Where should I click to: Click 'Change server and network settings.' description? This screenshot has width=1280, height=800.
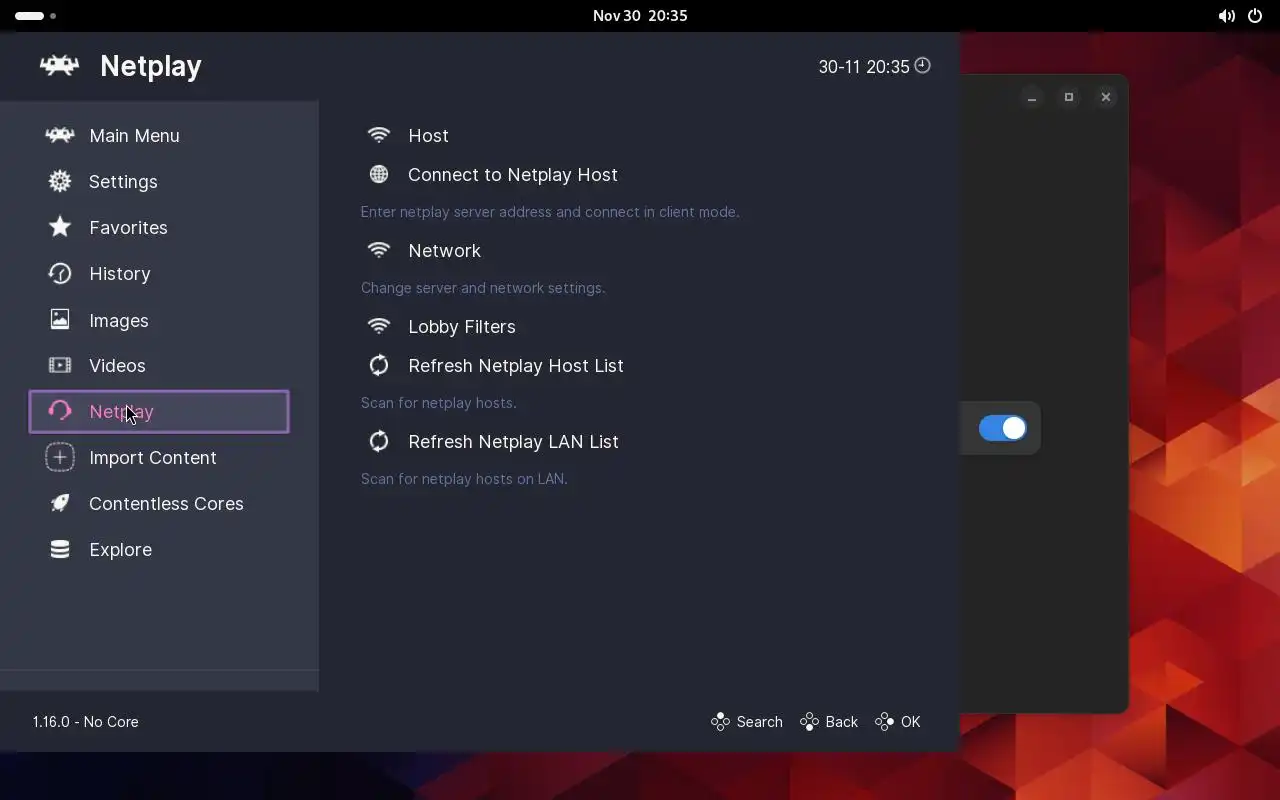point(483,288)
